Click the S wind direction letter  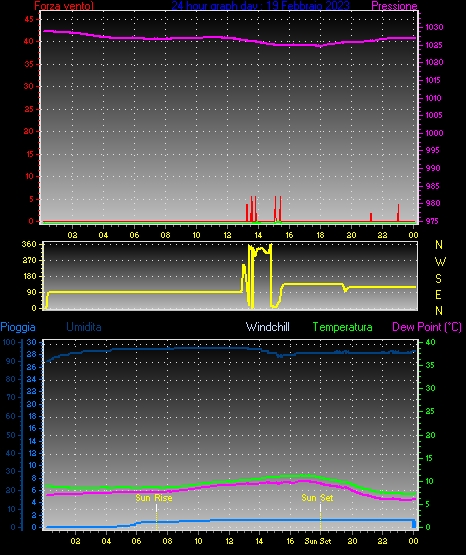[x=438, y=279]
